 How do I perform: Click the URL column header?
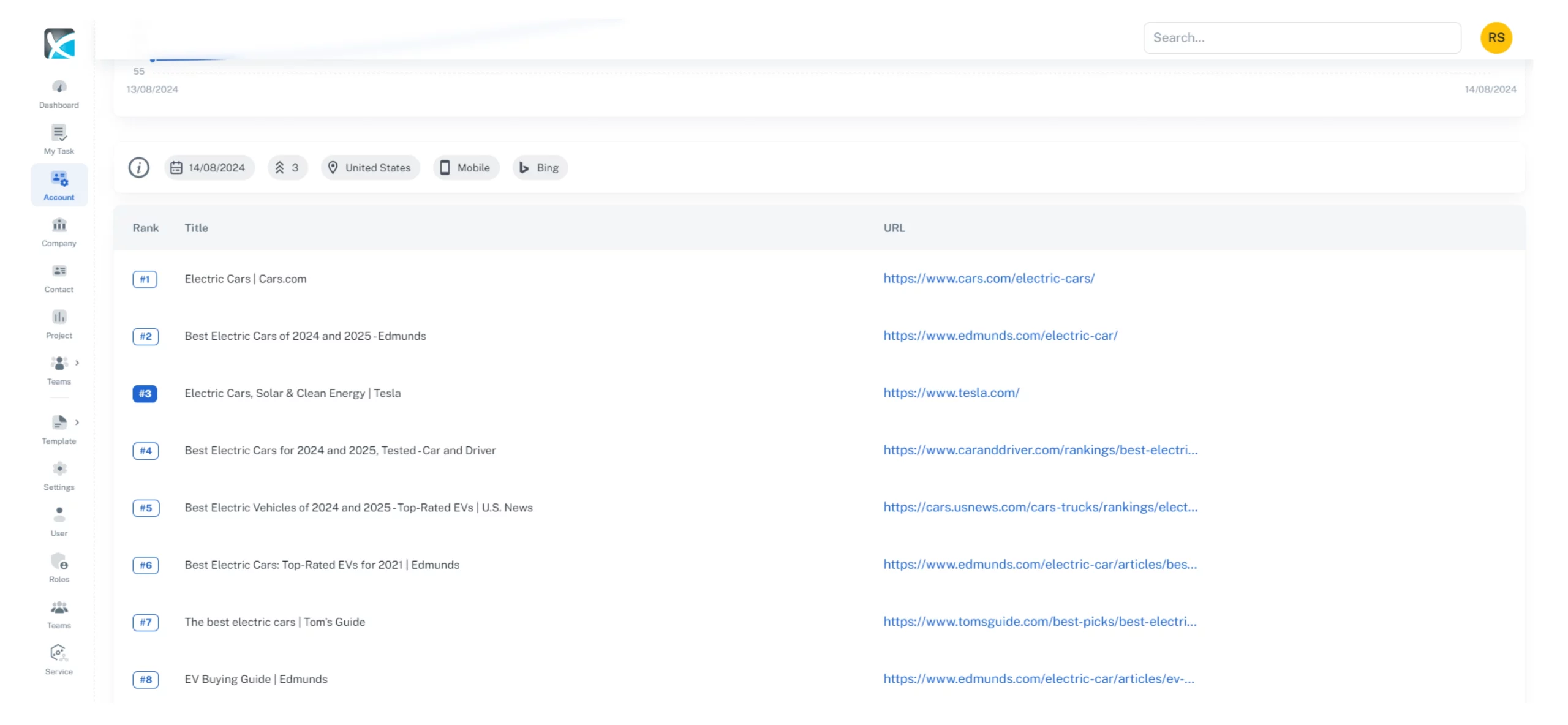click(x=894, y=228)
